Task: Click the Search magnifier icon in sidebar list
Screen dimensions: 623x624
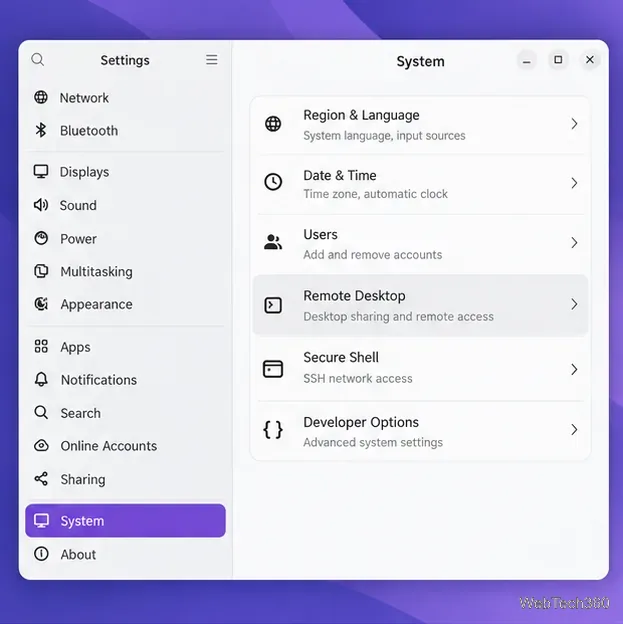Action: [41, 413]
